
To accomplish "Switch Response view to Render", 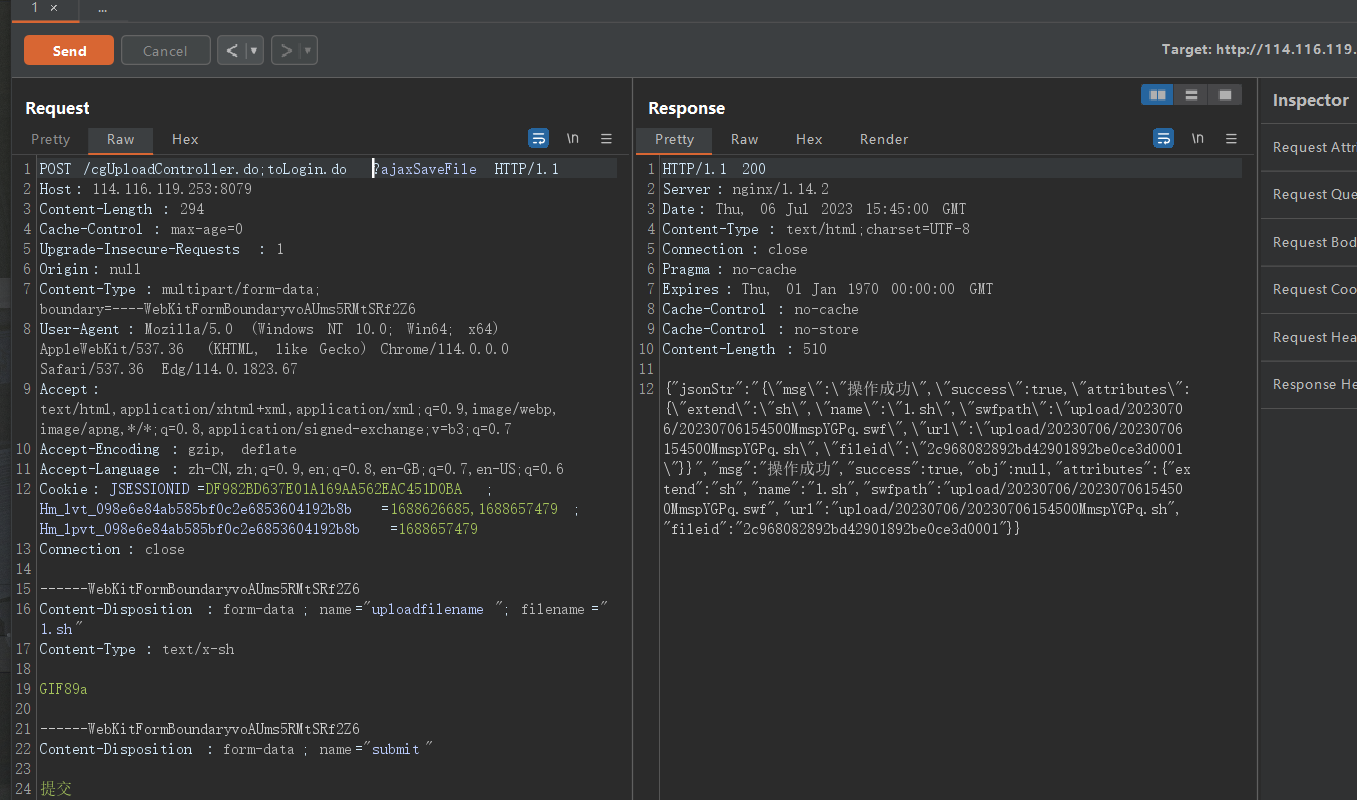I will click(884, 139).
